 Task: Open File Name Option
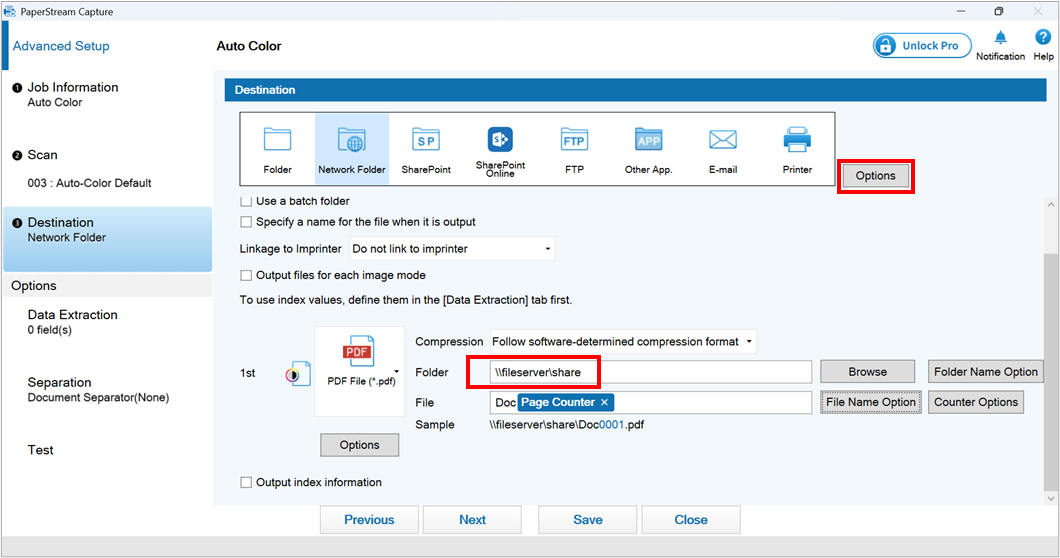871,402
